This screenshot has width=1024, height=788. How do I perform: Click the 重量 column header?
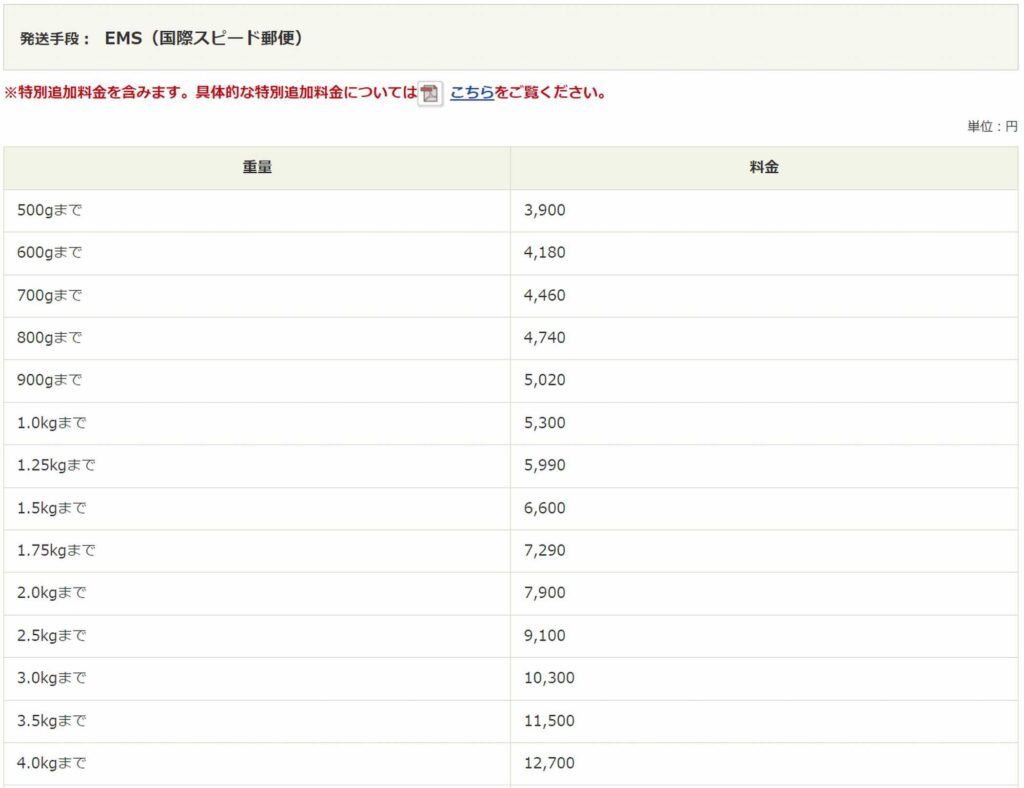[x=257, y=168]
